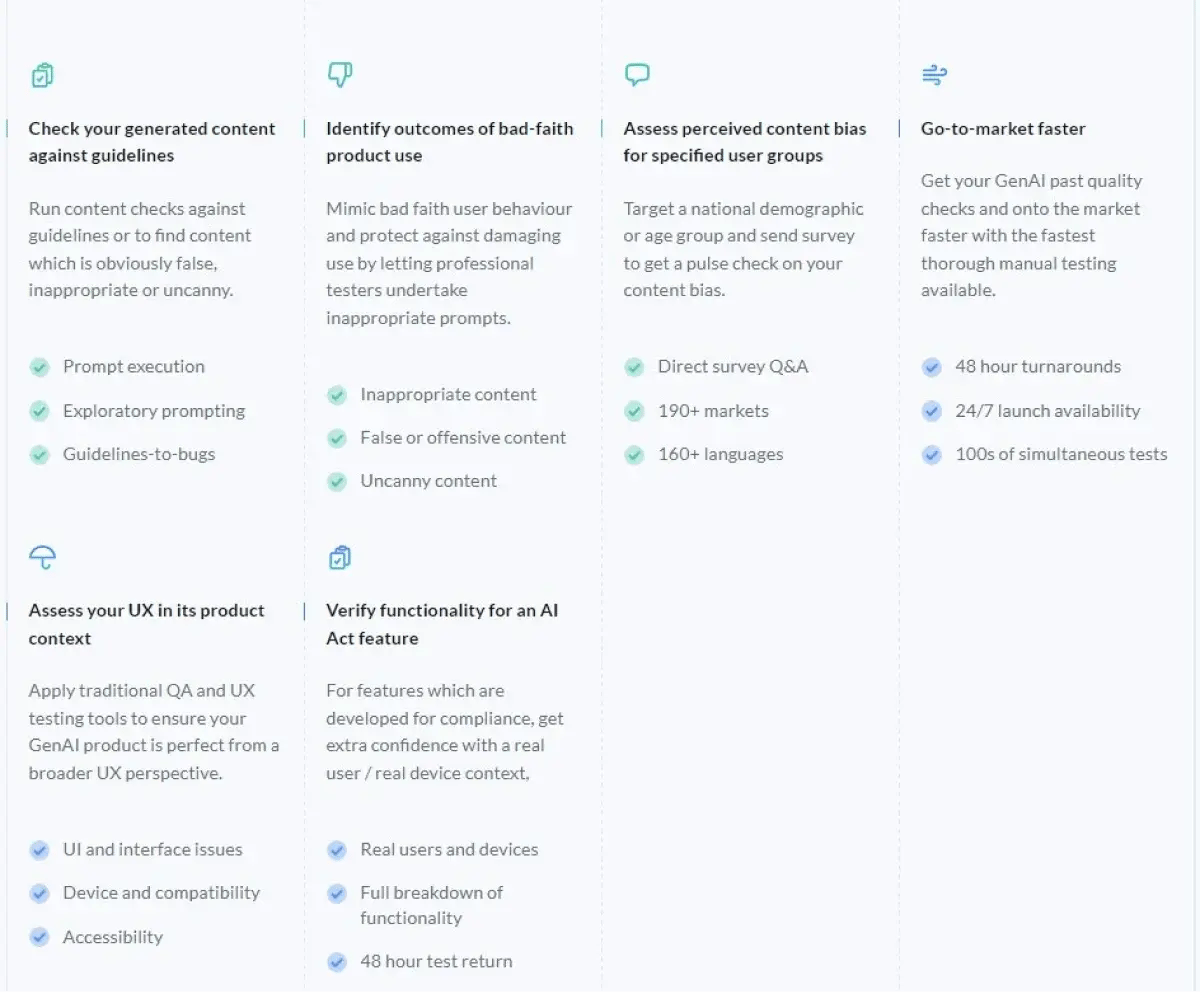
Task: Click the clipboard icon above AI Act feature
Action: [x=339, y=557]
